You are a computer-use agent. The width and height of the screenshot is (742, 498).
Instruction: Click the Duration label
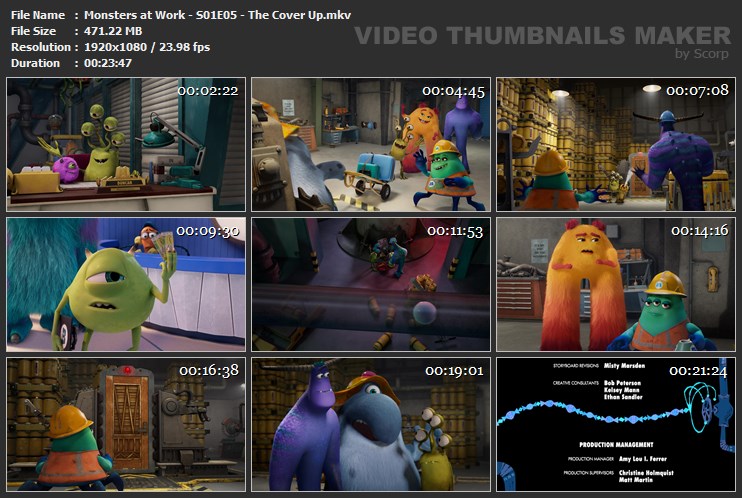[x=35, y=63]
